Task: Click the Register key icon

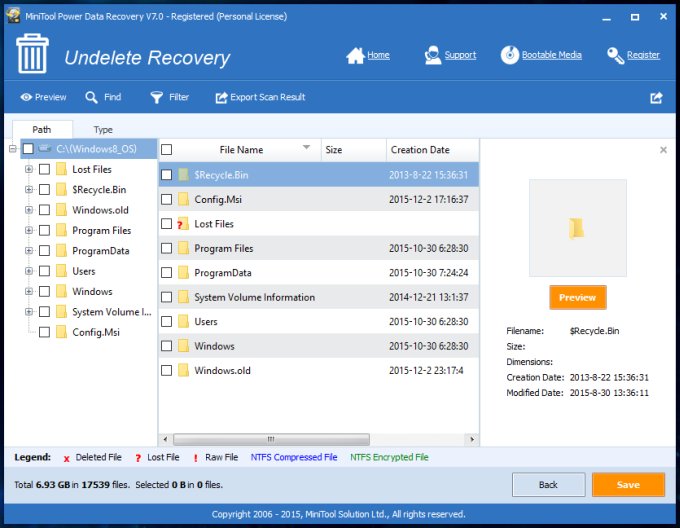Action: click(x=615, y=55)
